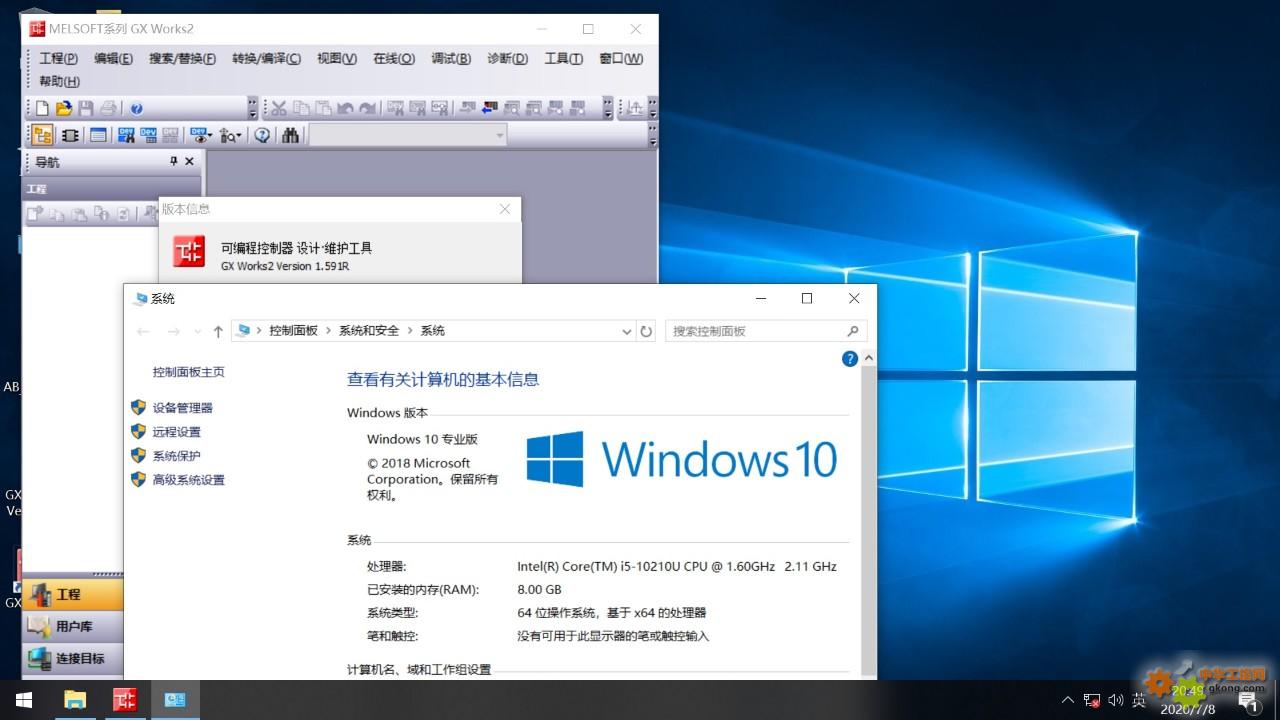Click the System window help question icon
This screenshot has width=1280, height=720.
[x=850, y=358]
